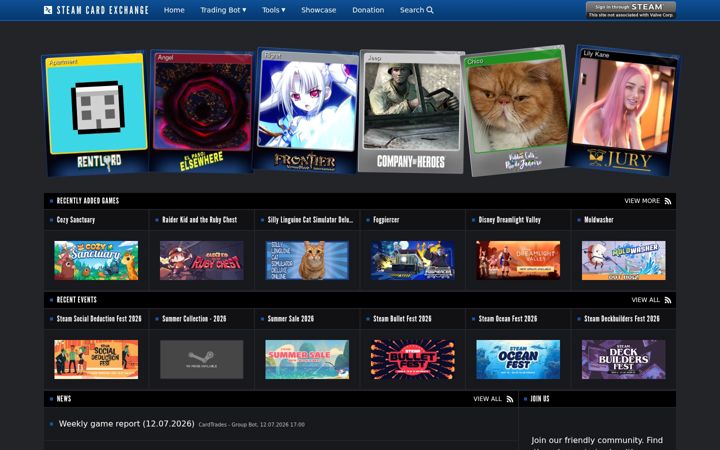
Task: Open the Rentlord Apartment trading card
Action: point(96,113)
